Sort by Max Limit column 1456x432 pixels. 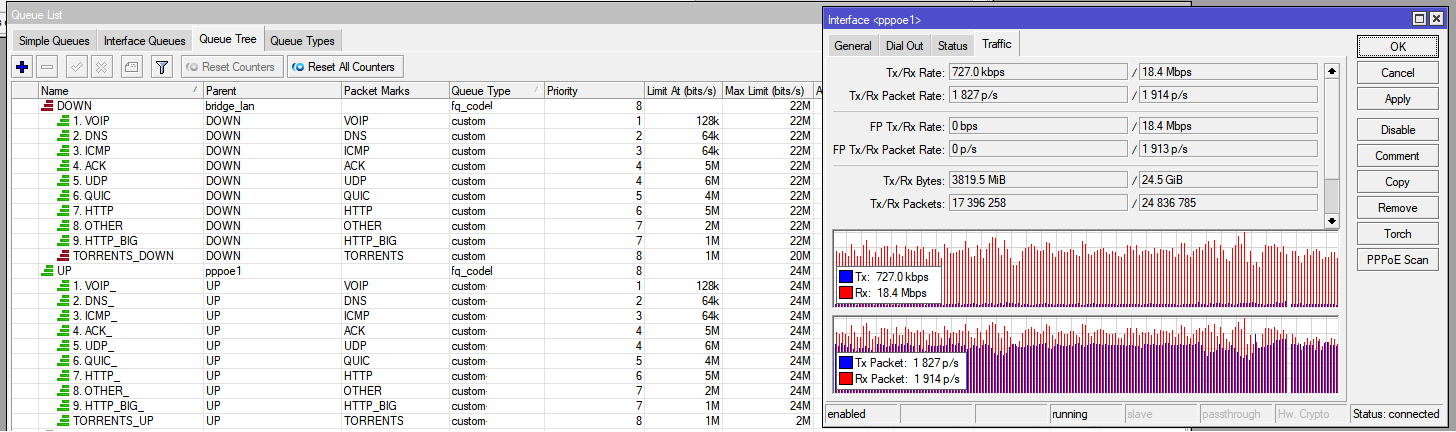(768, 90)
